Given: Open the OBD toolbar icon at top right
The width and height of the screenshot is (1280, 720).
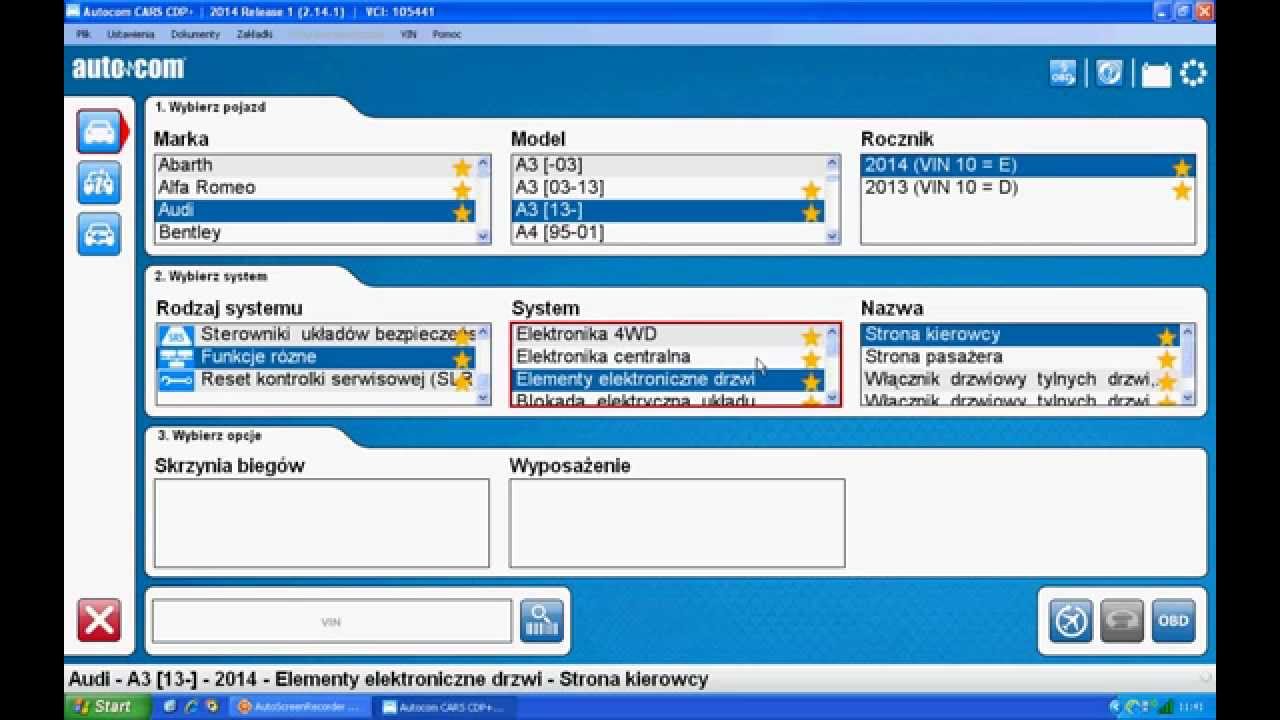Looking at the screenshot, I should point(1062,73).
